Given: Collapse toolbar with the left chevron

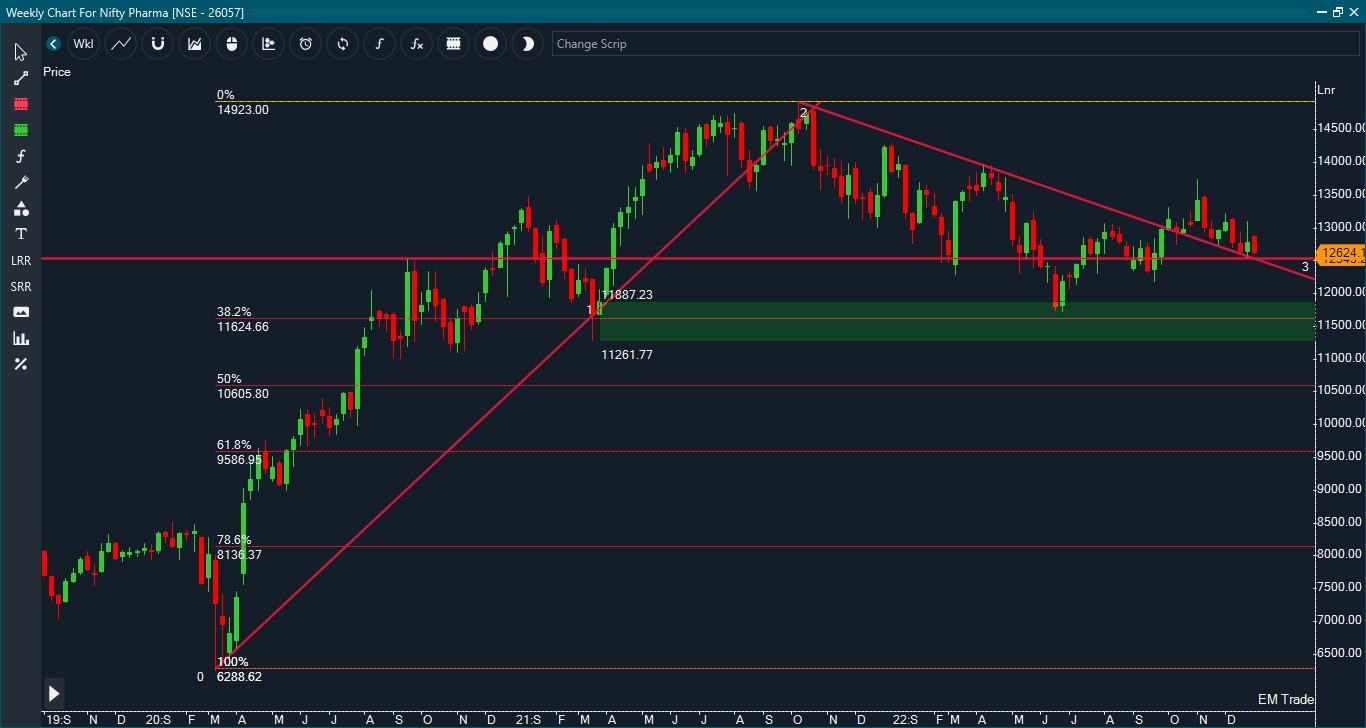Looking at the screenshot, I should coord(53,44).
